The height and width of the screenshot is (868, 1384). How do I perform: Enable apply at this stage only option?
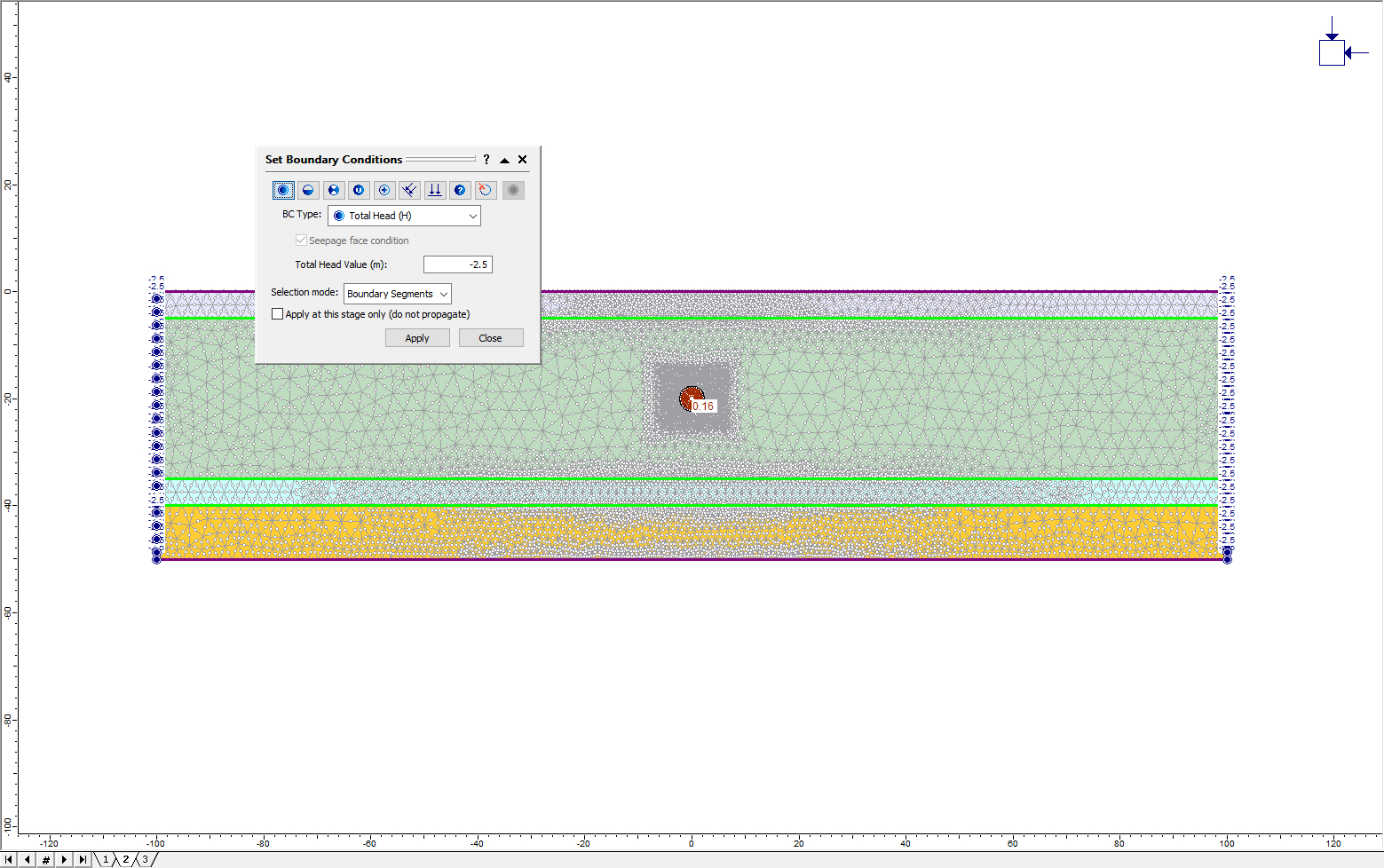point(277,313)
